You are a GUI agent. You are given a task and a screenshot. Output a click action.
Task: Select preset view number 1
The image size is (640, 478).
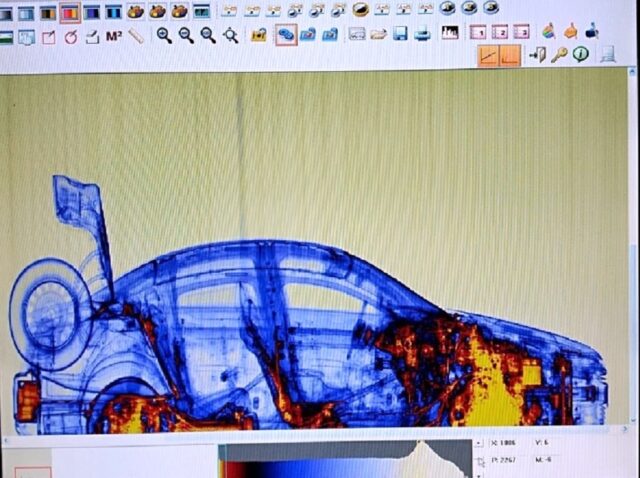click(479, 32)
